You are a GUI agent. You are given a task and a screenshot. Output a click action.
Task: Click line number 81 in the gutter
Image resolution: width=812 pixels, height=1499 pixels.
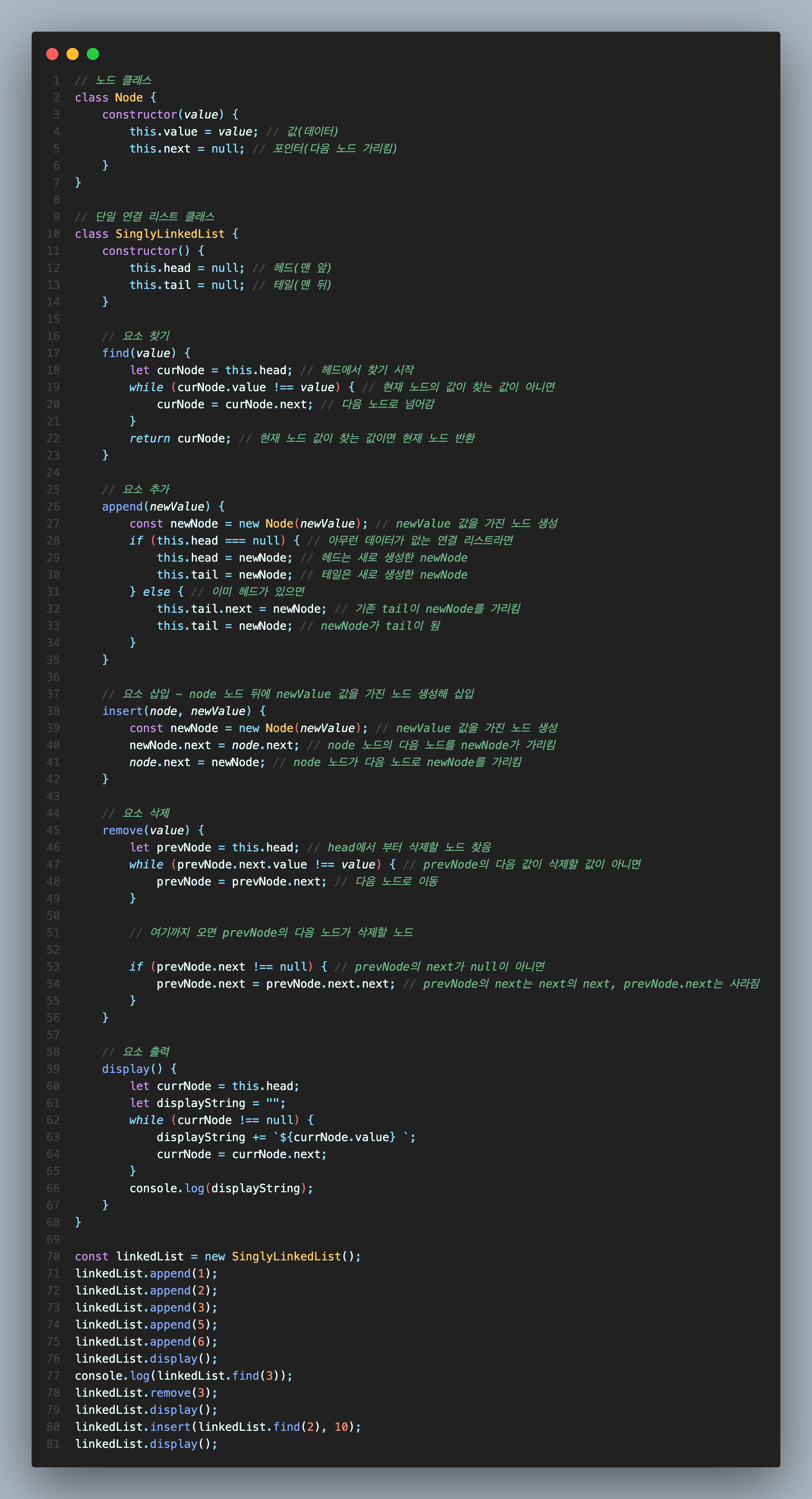point(53,1444)
